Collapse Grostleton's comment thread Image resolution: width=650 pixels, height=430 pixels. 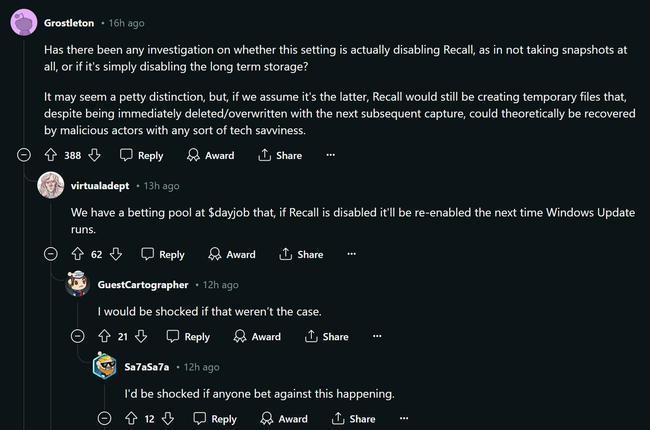[x=24, y=155]
